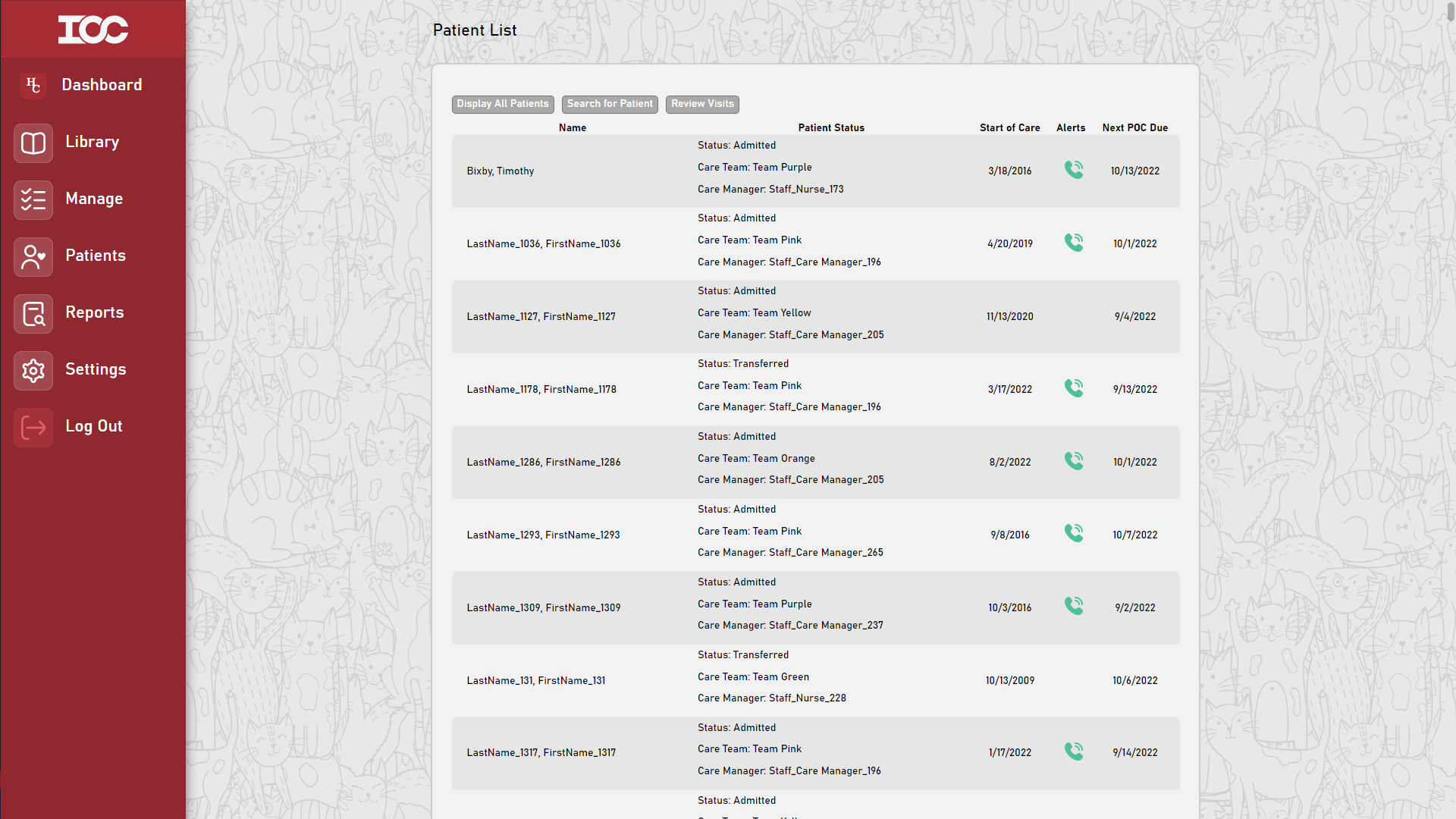Click Search for Patient

[x=610, y=104]
